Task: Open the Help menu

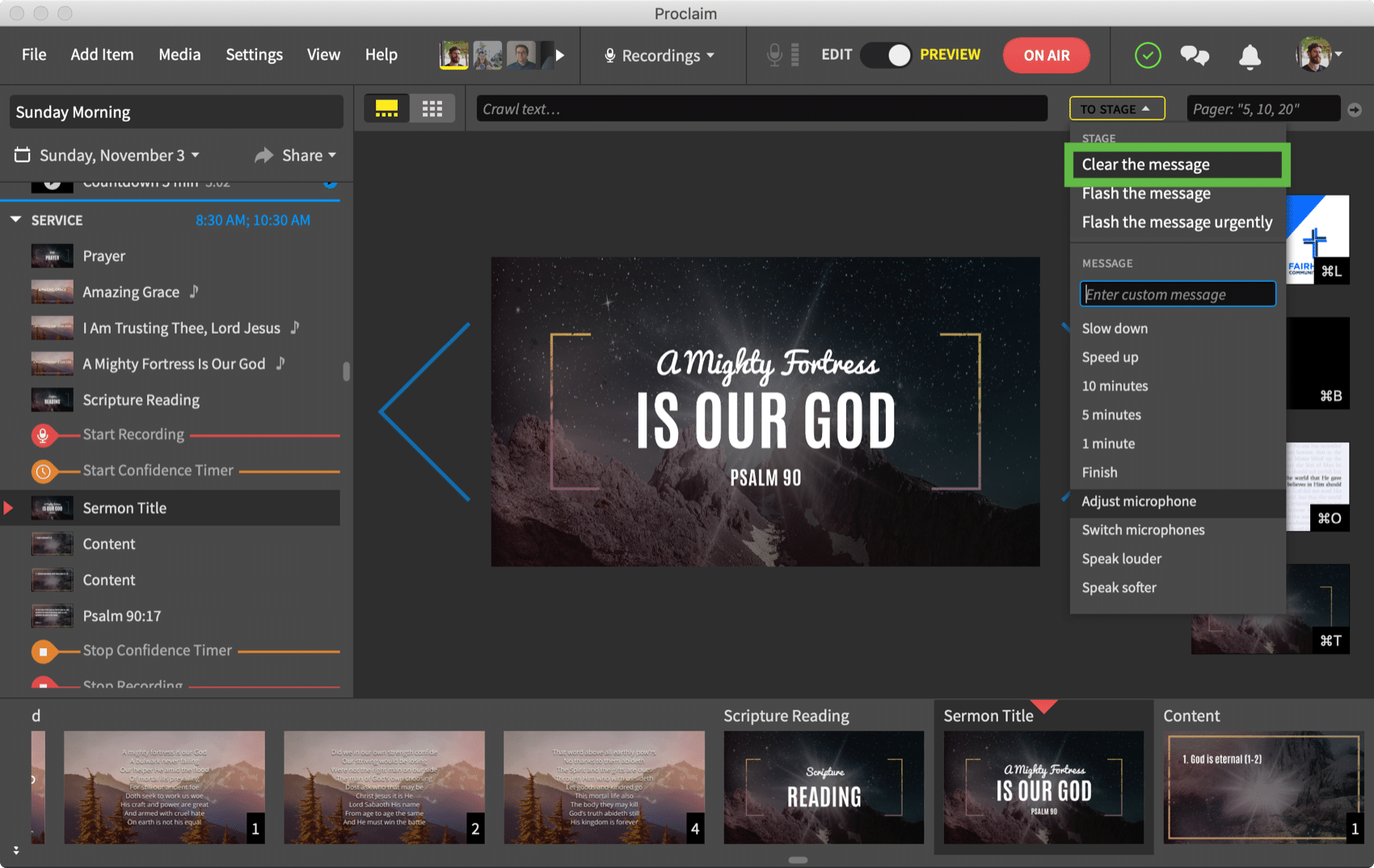Action: click(x=381, y=54)
